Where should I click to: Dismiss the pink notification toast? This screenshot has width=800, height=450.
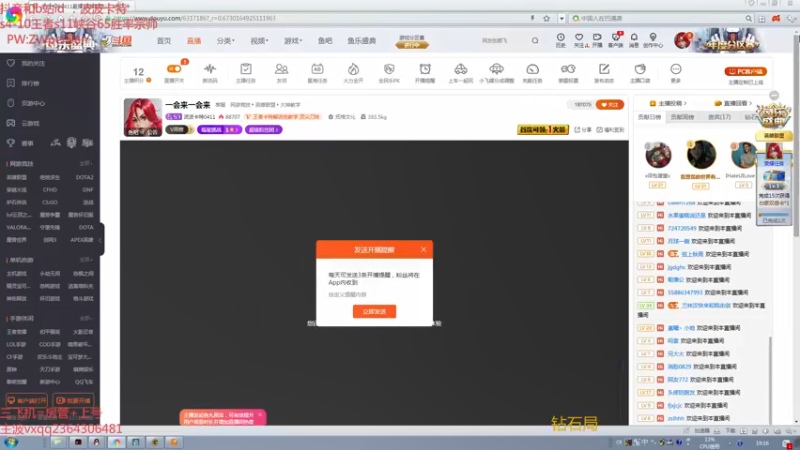(260, 415)
